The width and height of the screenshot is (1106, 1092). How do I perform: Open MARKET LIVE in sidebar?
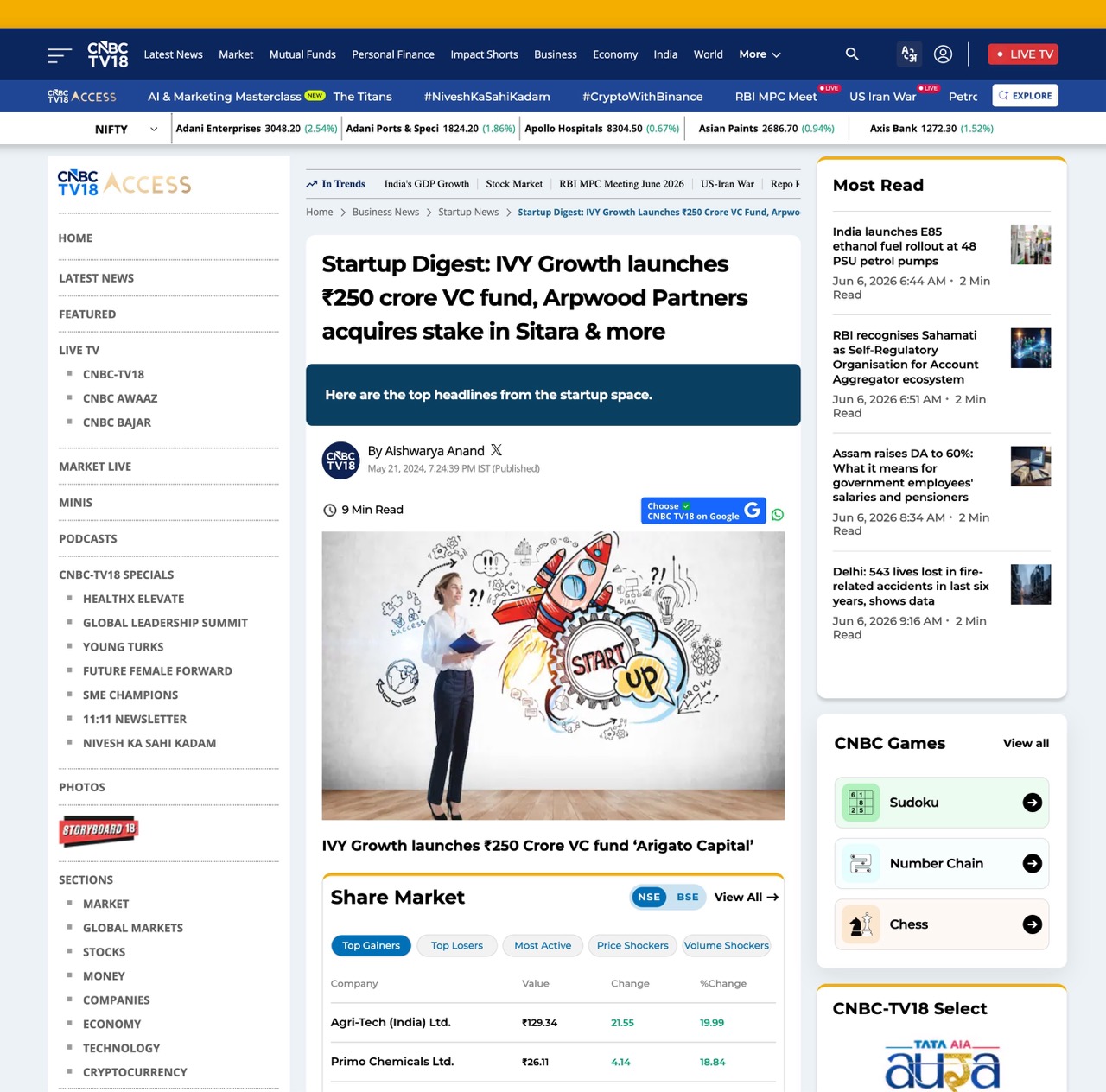click(x=95, y=467)
